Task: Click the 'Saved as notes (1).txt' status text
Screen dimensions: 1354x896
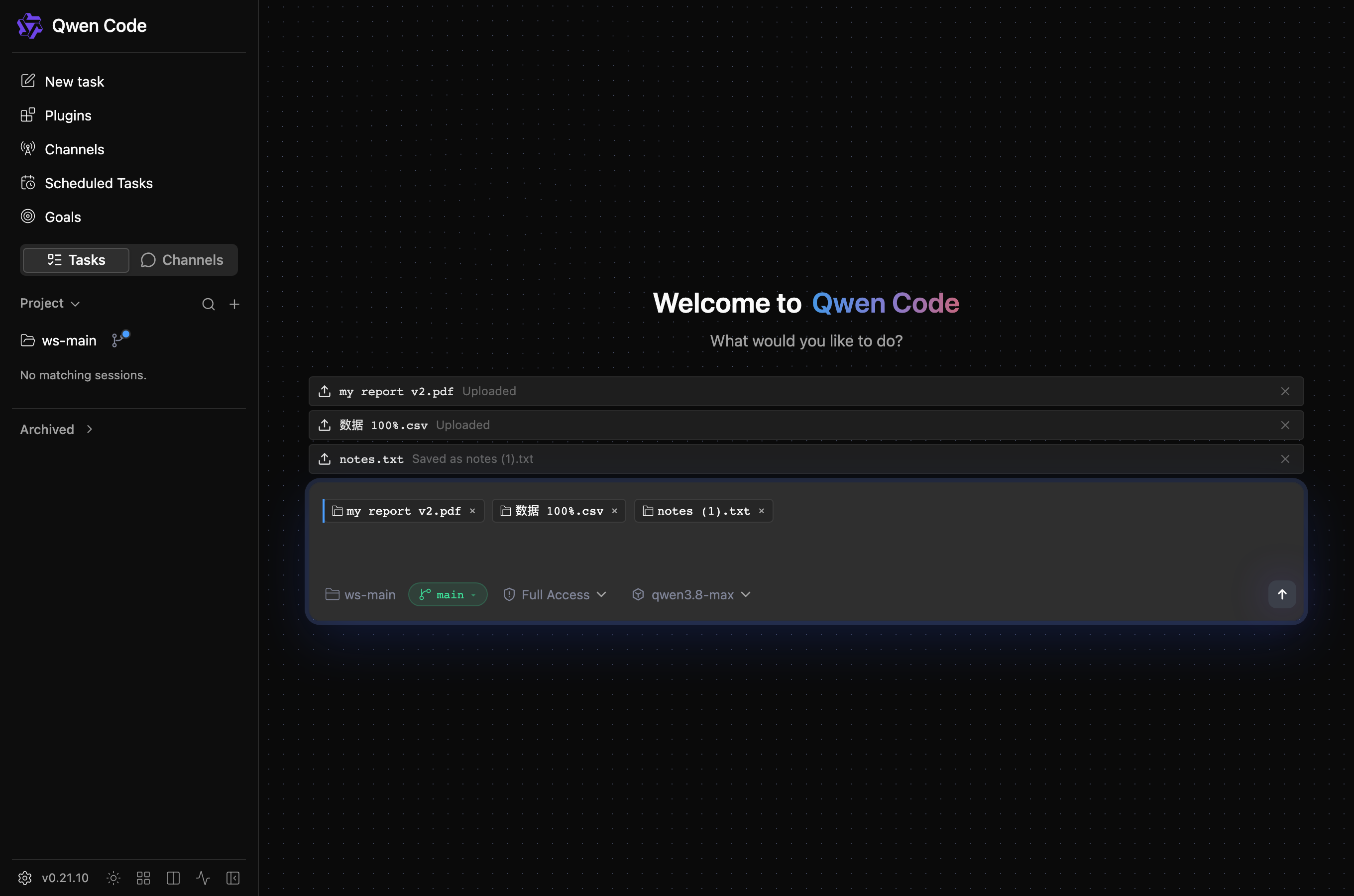Action: [472, 459]
